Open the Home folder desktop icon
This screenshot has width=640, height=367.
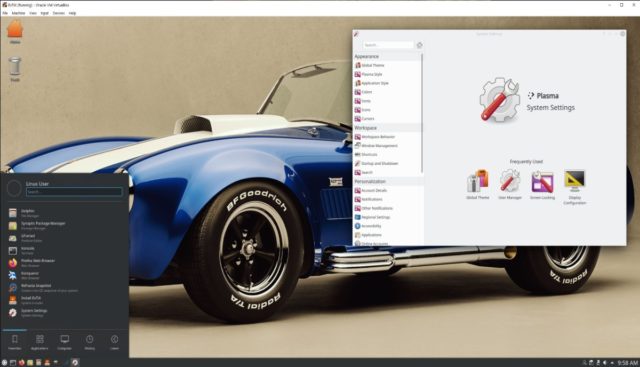tap(15, 32)
